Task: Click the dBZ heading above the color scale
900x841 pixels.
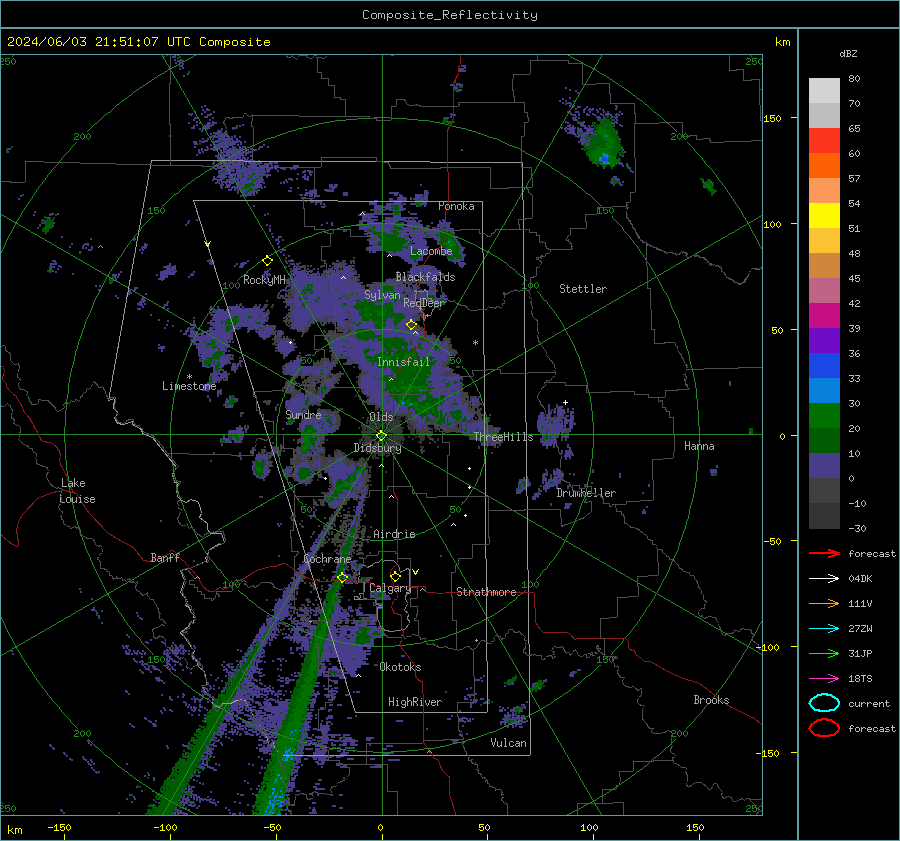Action: coord(848,53)
